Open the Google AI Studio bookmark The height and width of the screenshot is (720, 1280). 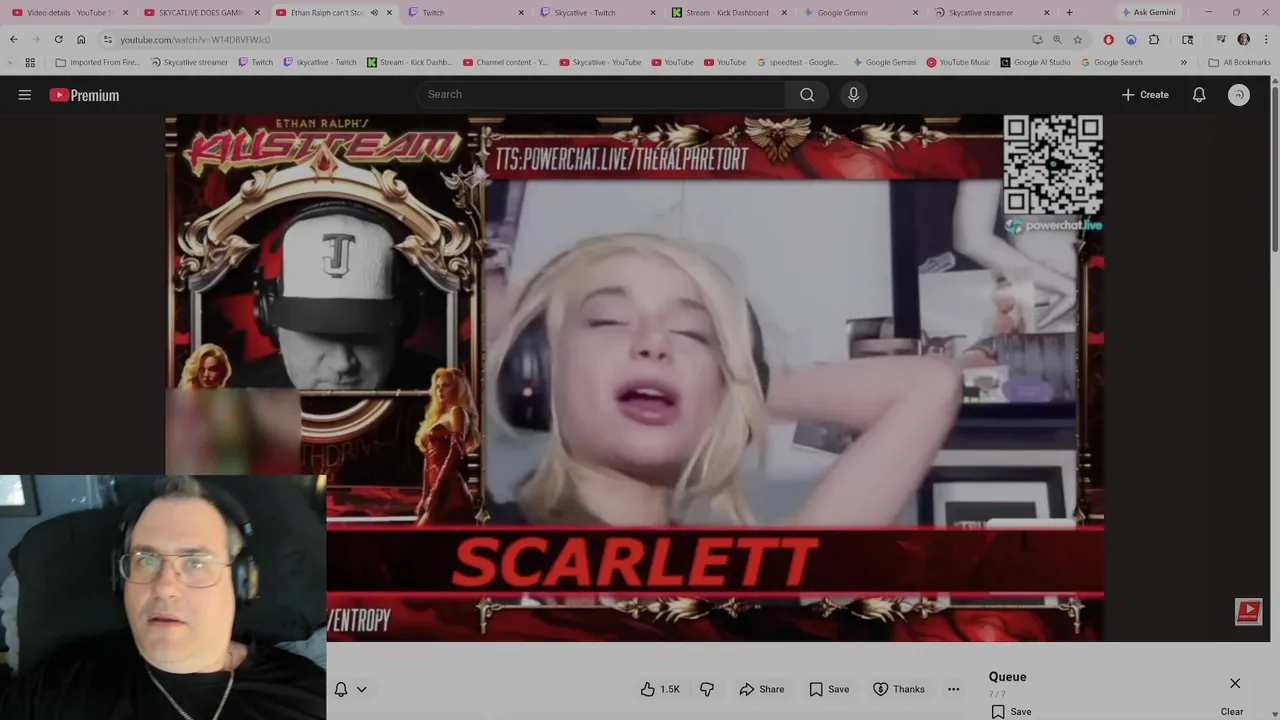click(1035, 62)
